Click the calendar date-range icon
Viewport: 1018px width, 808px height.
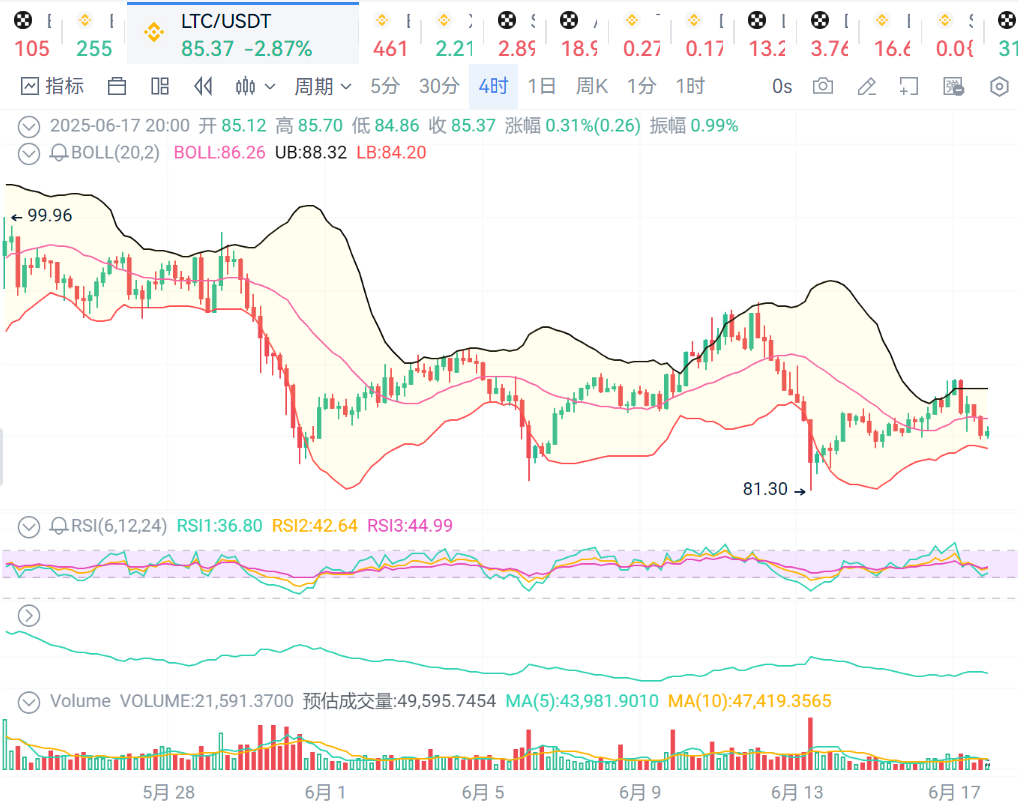pos(117,86)
